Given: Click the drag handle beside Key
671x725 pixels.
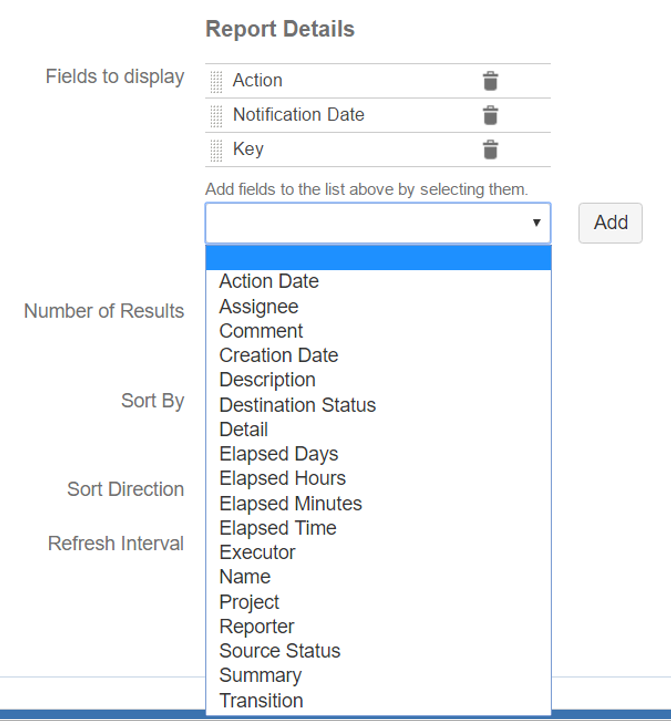Looking at the screenshot, I should point(216,150).
